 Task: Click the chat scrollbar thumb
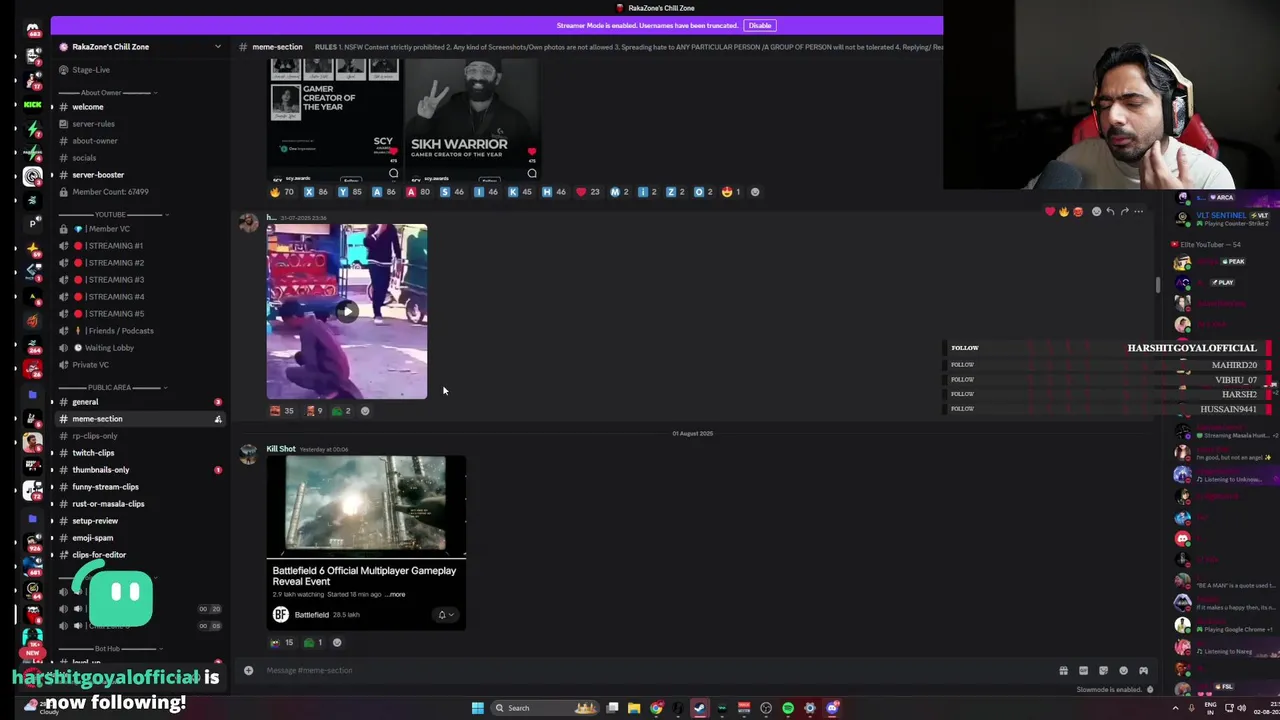click(1158, 285)
